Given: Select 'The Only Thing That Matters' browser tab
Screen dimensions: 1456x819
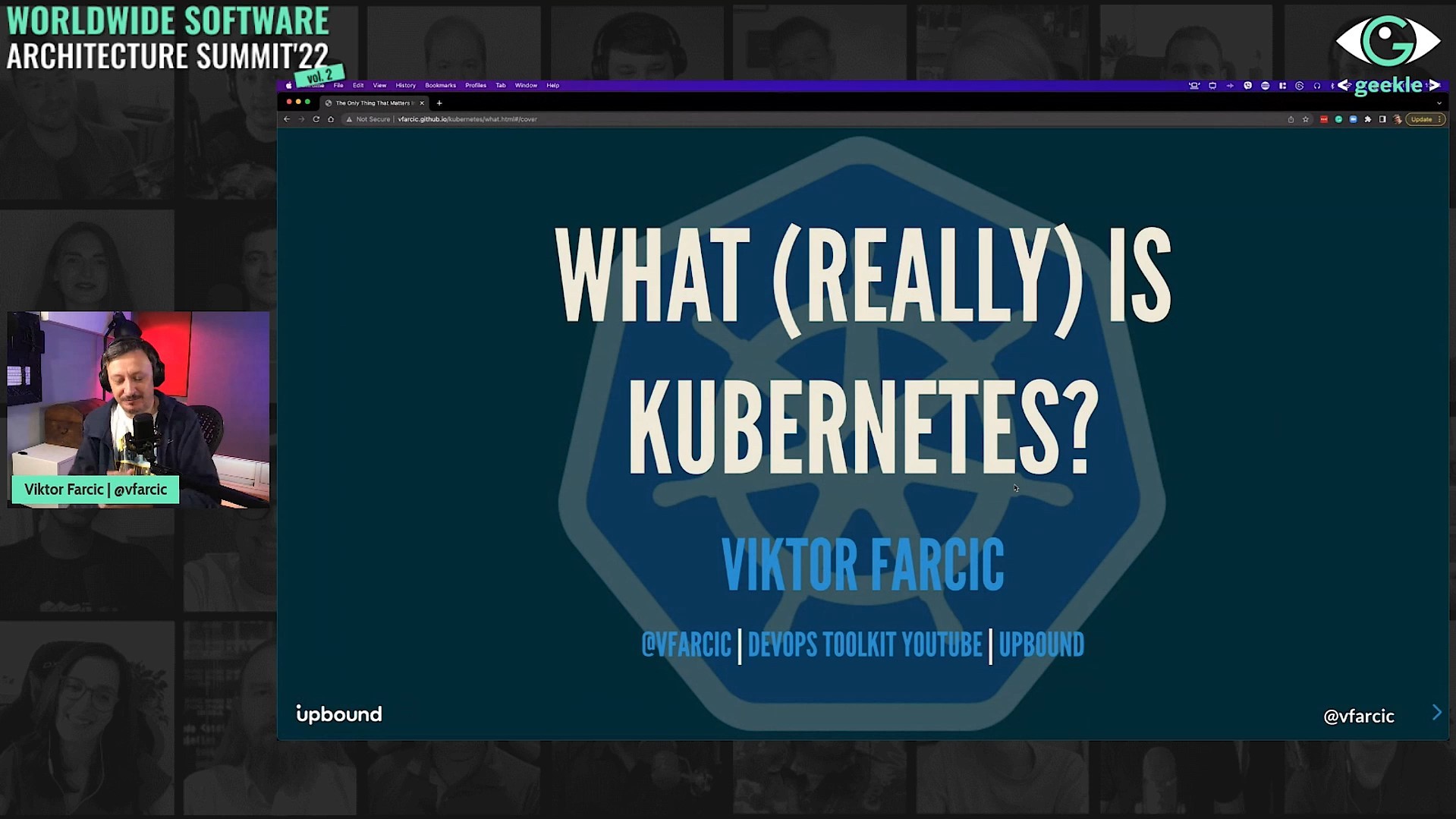Looking at the screenshot, I should coord(374,103).
